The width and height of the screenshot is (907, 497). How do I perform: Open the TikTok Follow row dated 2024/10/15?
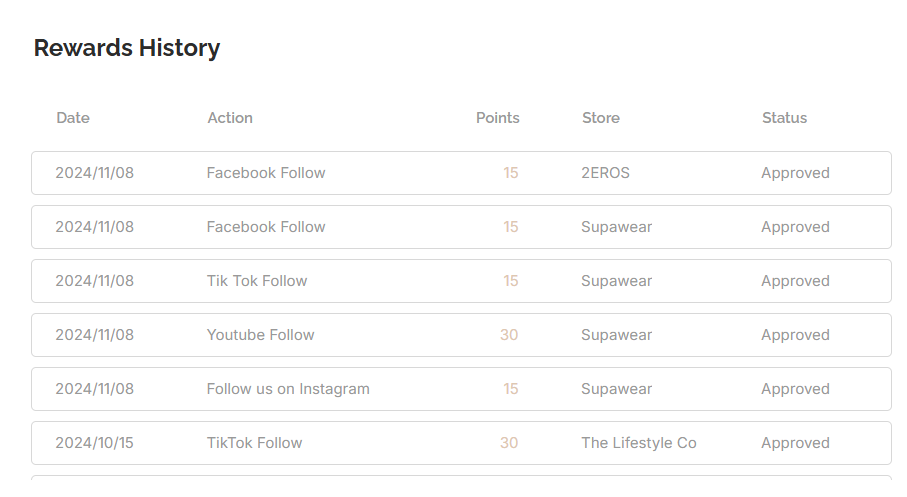pyautogui.click(x=461, y=443)
